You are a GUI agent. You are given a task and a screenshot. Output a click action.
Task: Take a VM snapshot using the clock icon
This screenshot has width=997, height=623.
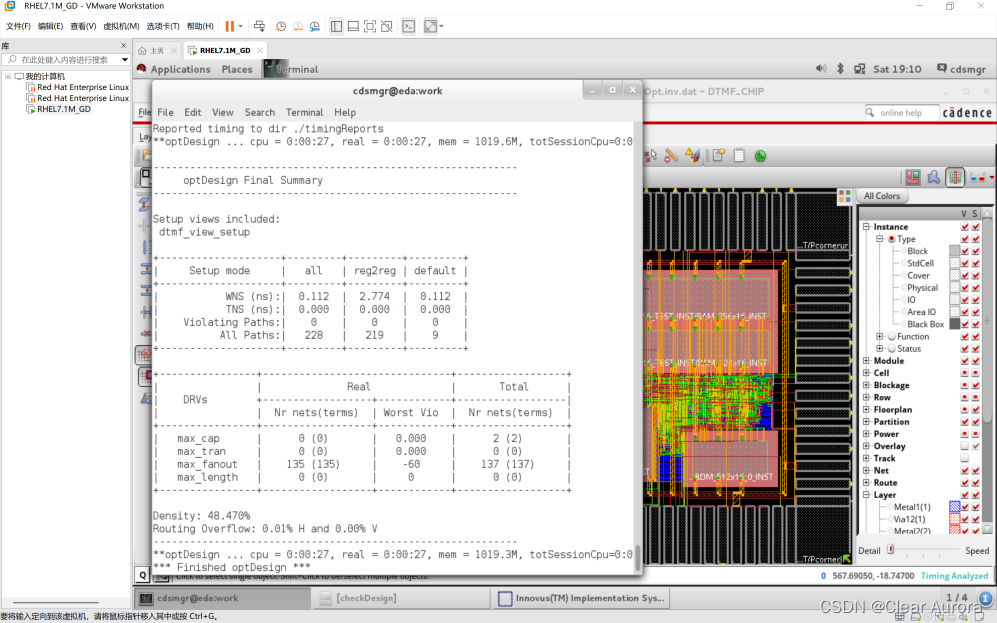(x=281, y=26)
